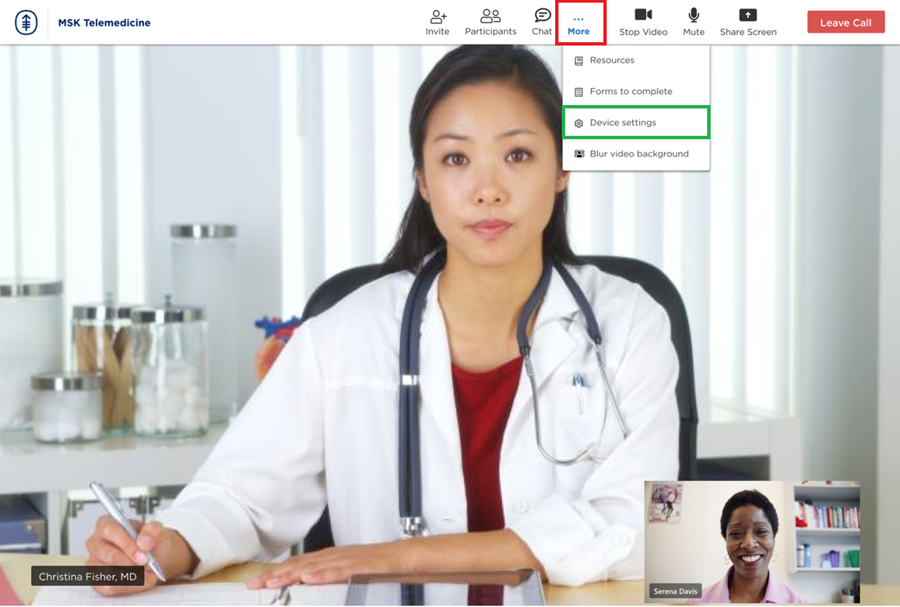Screen dimensions: 900x607
Task: Click the MSK Telemedicine title text
Action: (x=104, y=23)
